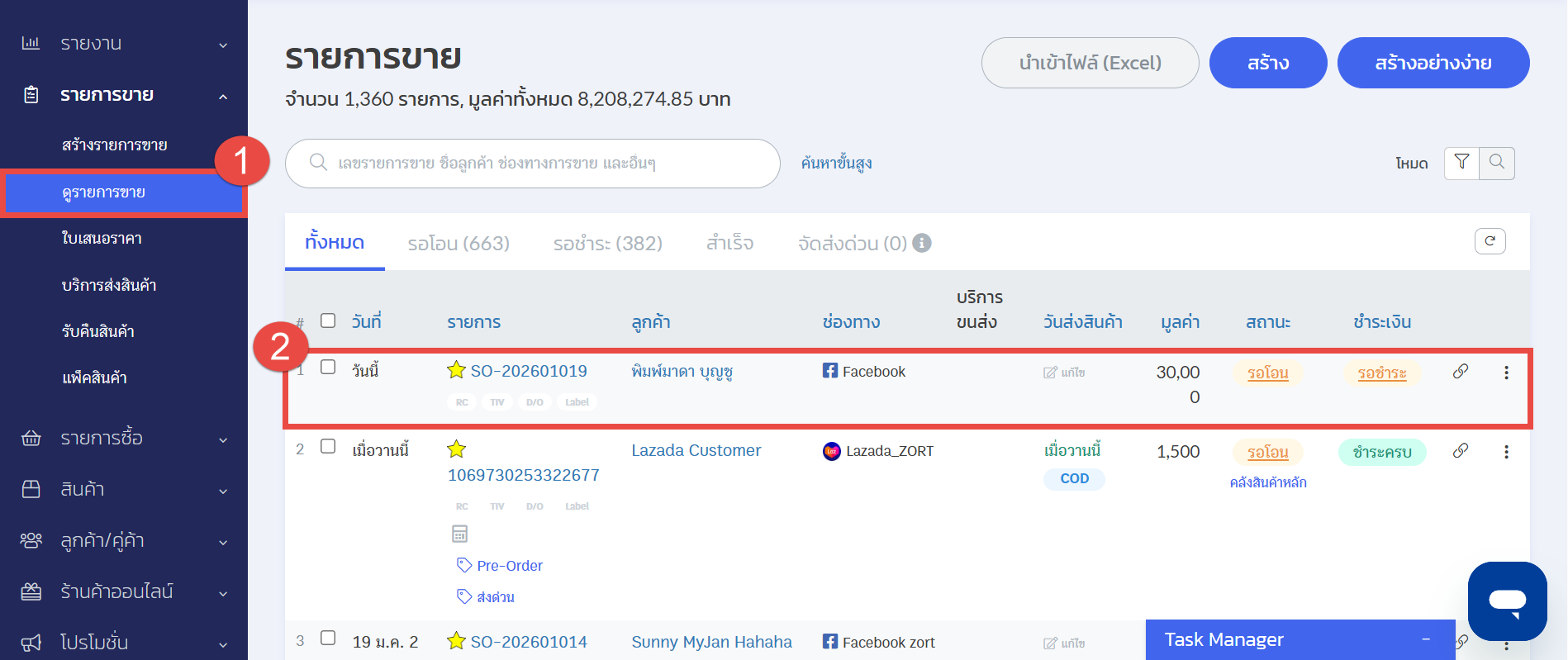Expand the รายงาน sidebar menu
This screenshot has height=660, width=1568.
pos(124,44)
